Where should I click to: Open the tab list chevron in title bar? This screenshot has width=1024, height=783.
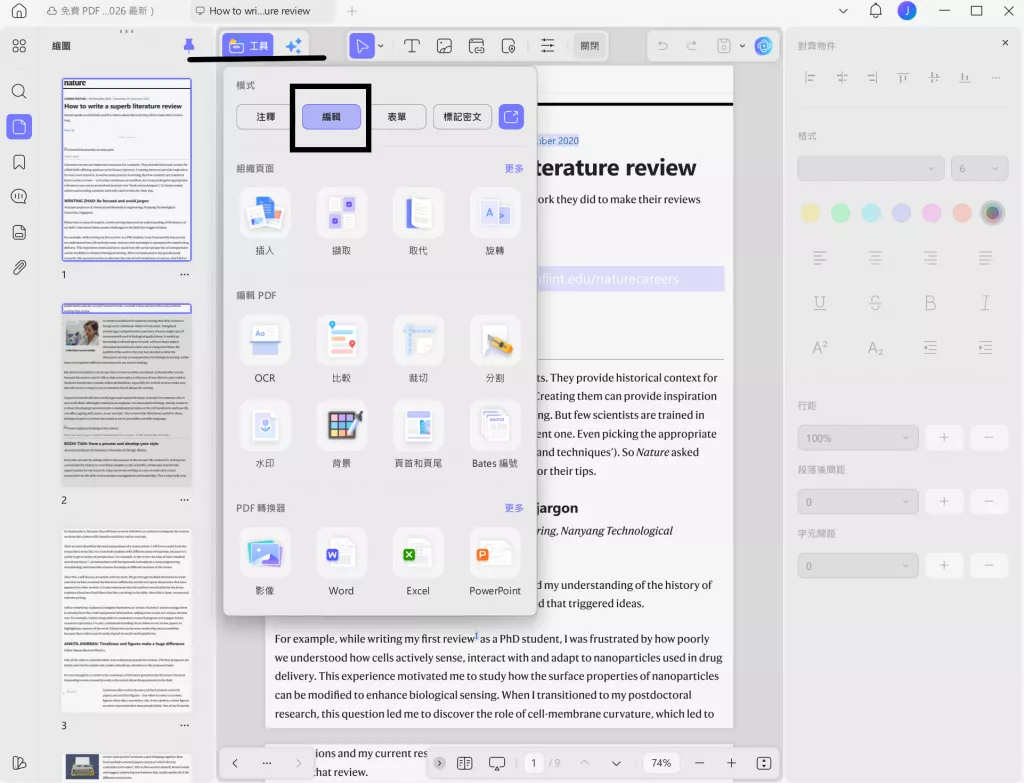(x=843, y=10)
